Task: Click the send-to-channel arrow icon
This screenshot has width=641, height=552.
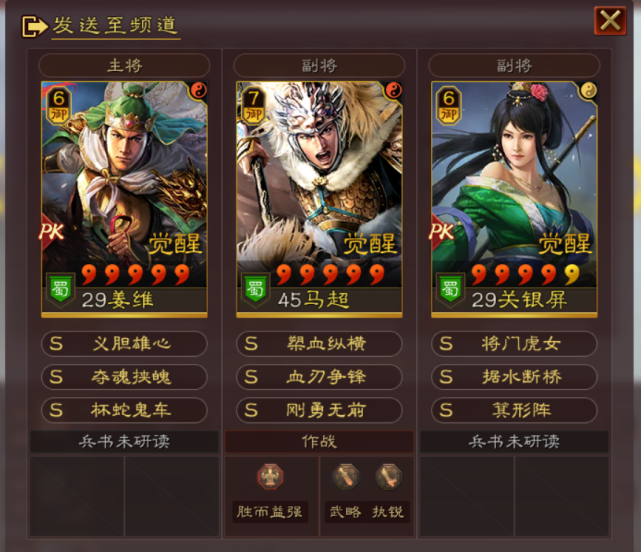Action: (34, 27)
